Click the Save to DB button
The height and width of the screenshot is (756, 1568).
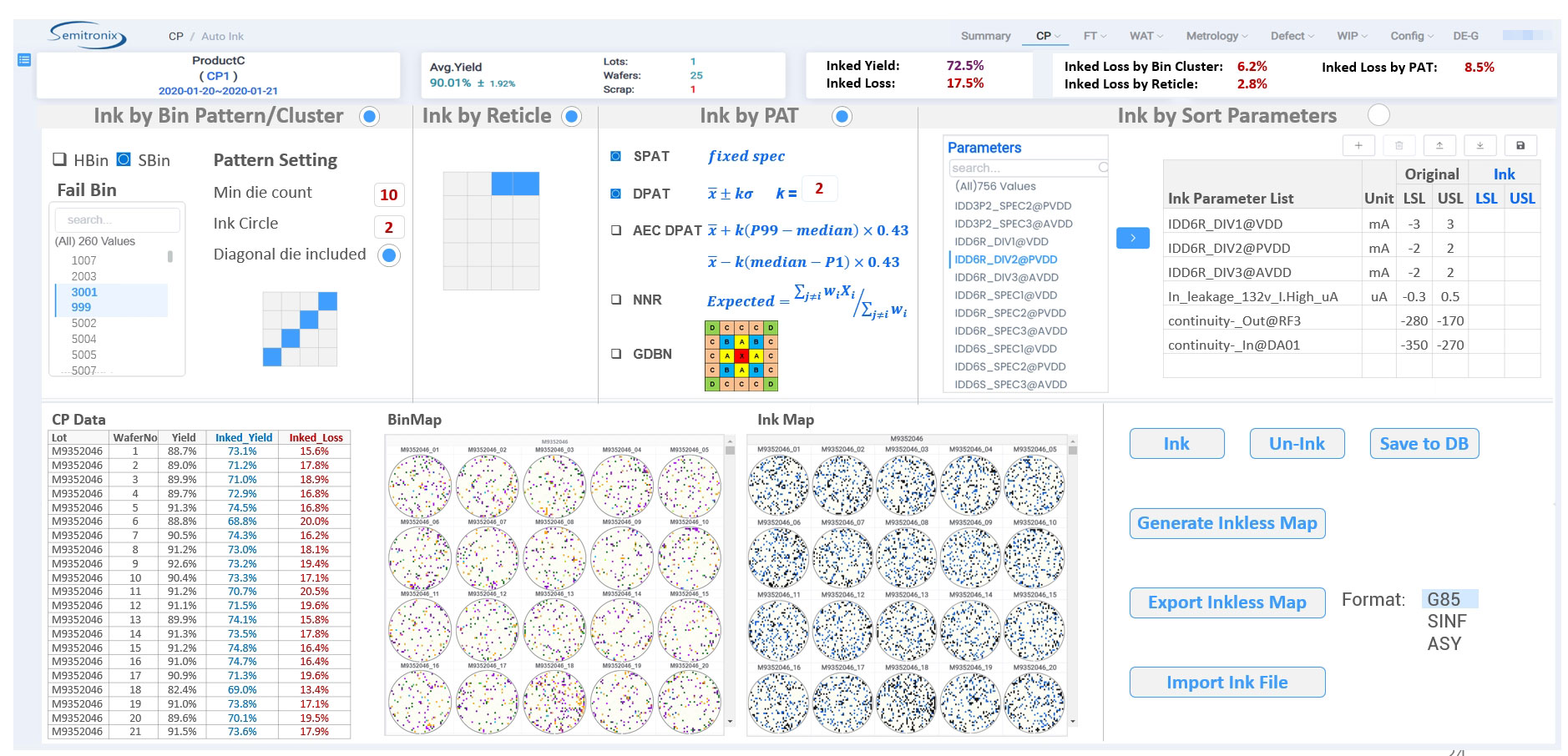[1424, 444]
